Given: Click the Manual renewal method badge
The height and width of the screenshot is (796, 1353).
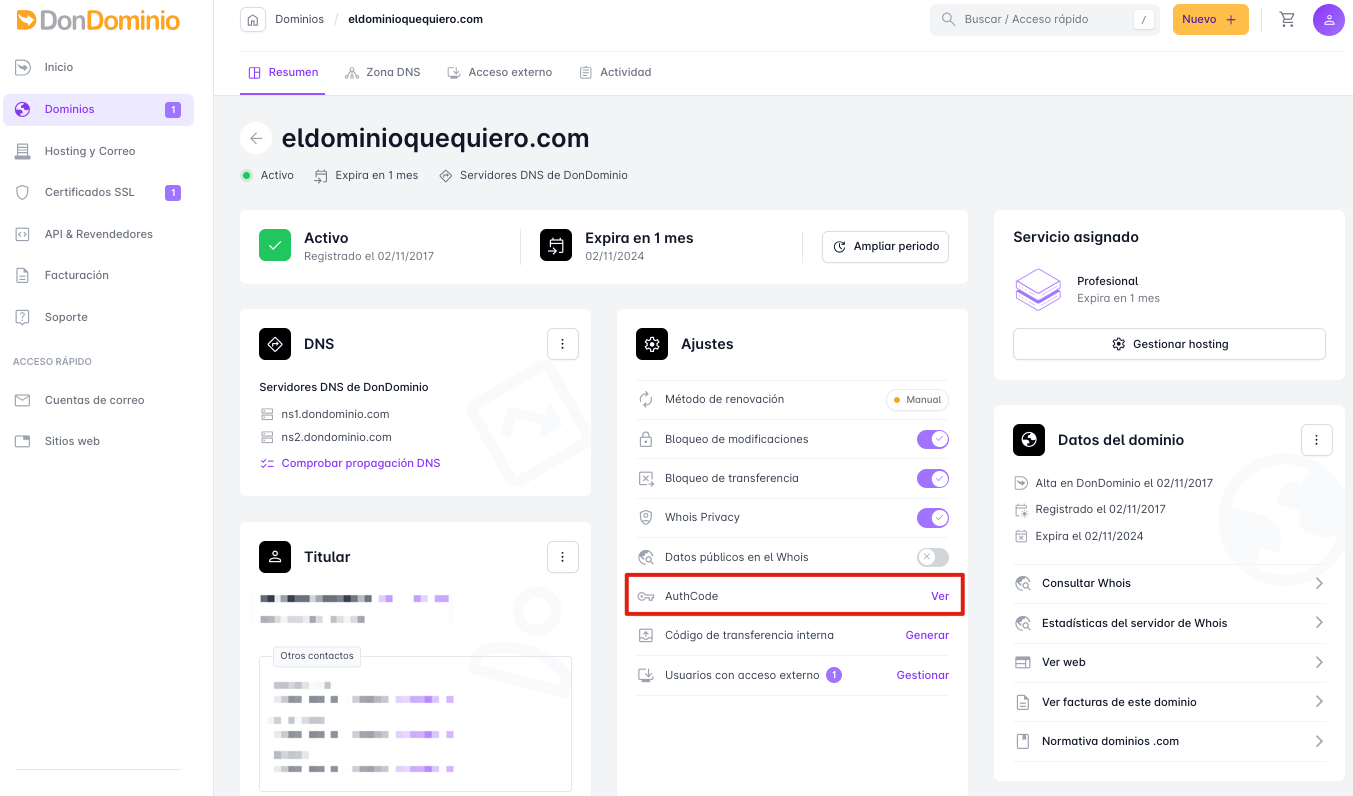Looking at the screenshot, I should 917,399.
